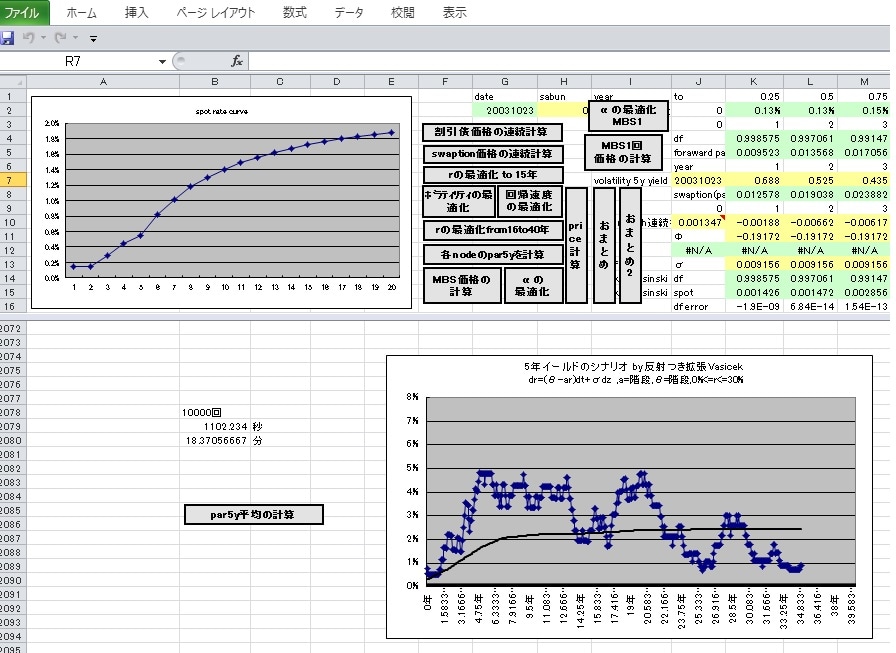Screen dimensions: 896x653
Task: Switch to the ホーム tab
Action: coord(81,13)
